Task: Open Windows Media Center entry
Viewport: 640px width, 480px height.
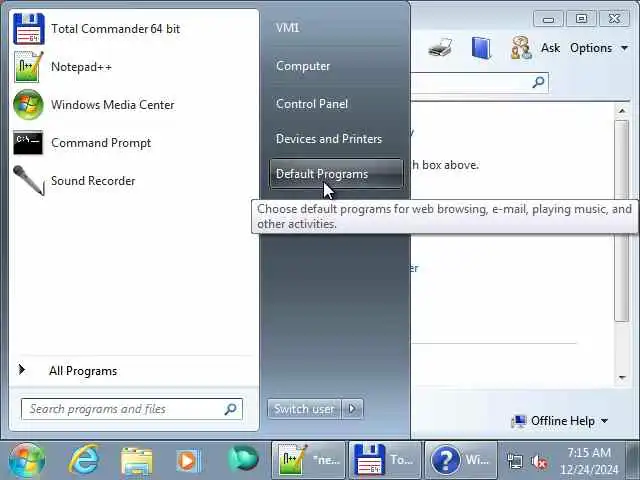Action: pos(134,105)
